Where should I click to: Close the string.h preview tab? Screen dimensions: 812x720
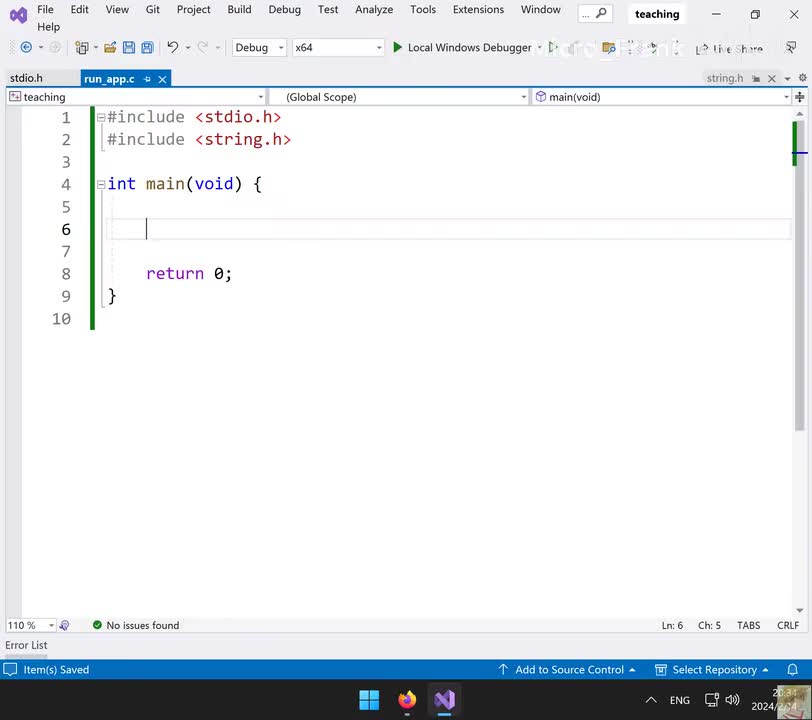point(772,78)
